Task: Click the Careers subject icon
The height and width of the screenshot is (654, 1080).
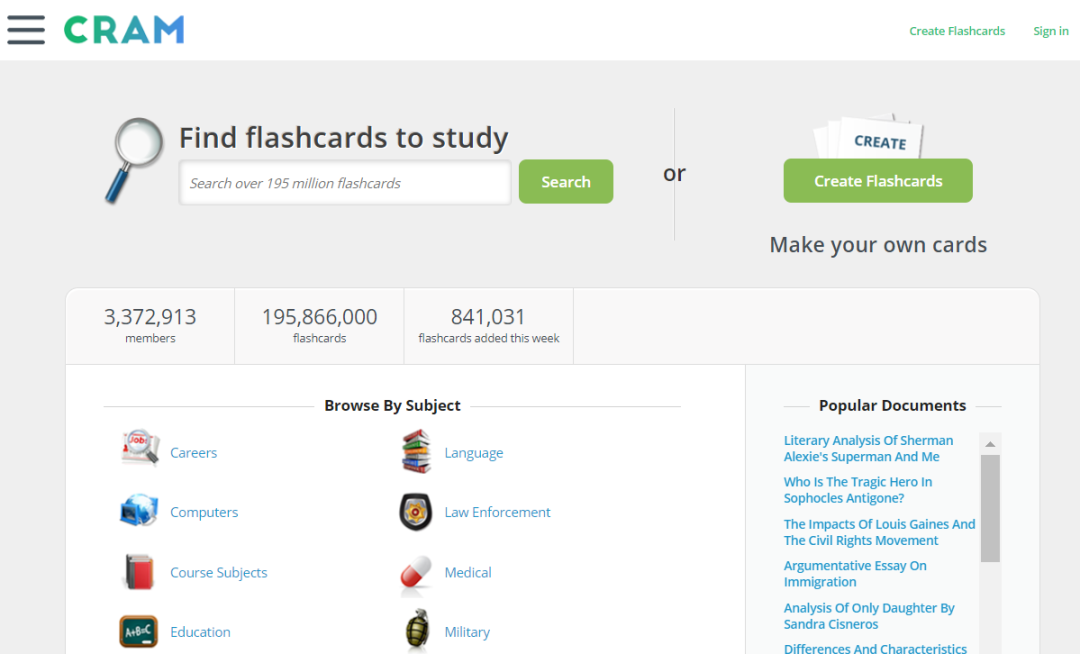Action: coord(140,448)
